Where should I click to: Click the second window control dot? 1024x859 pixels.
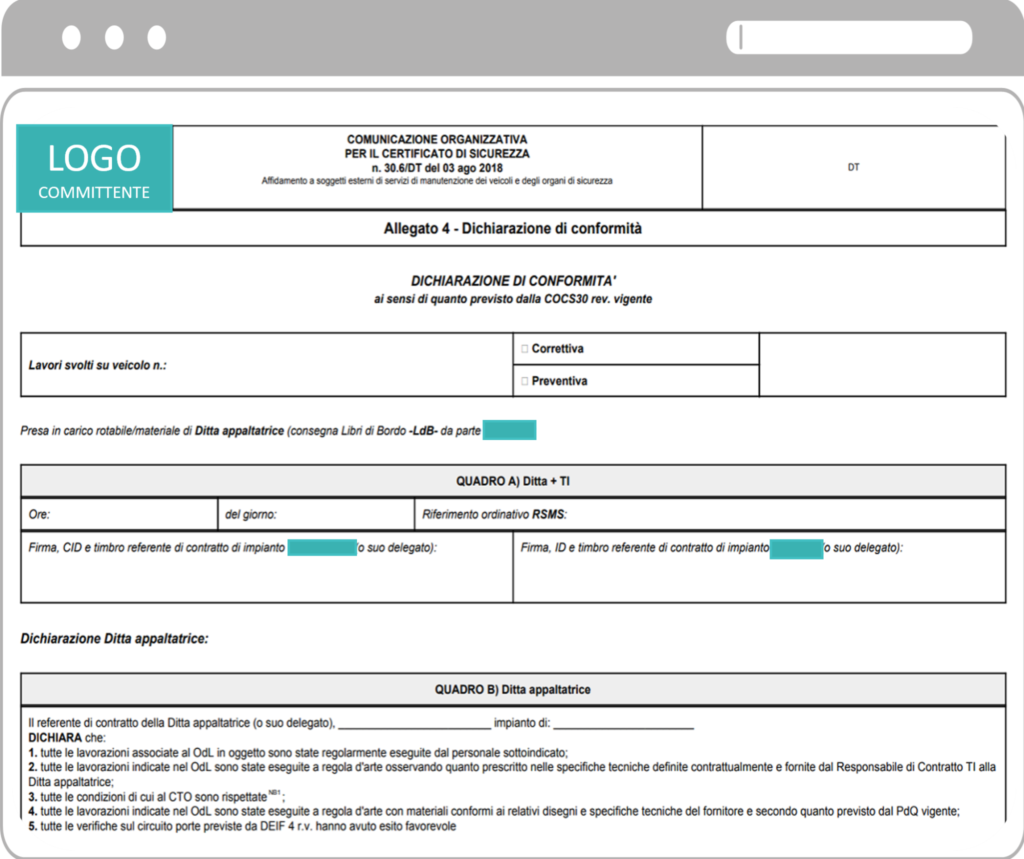pos(114,37)
